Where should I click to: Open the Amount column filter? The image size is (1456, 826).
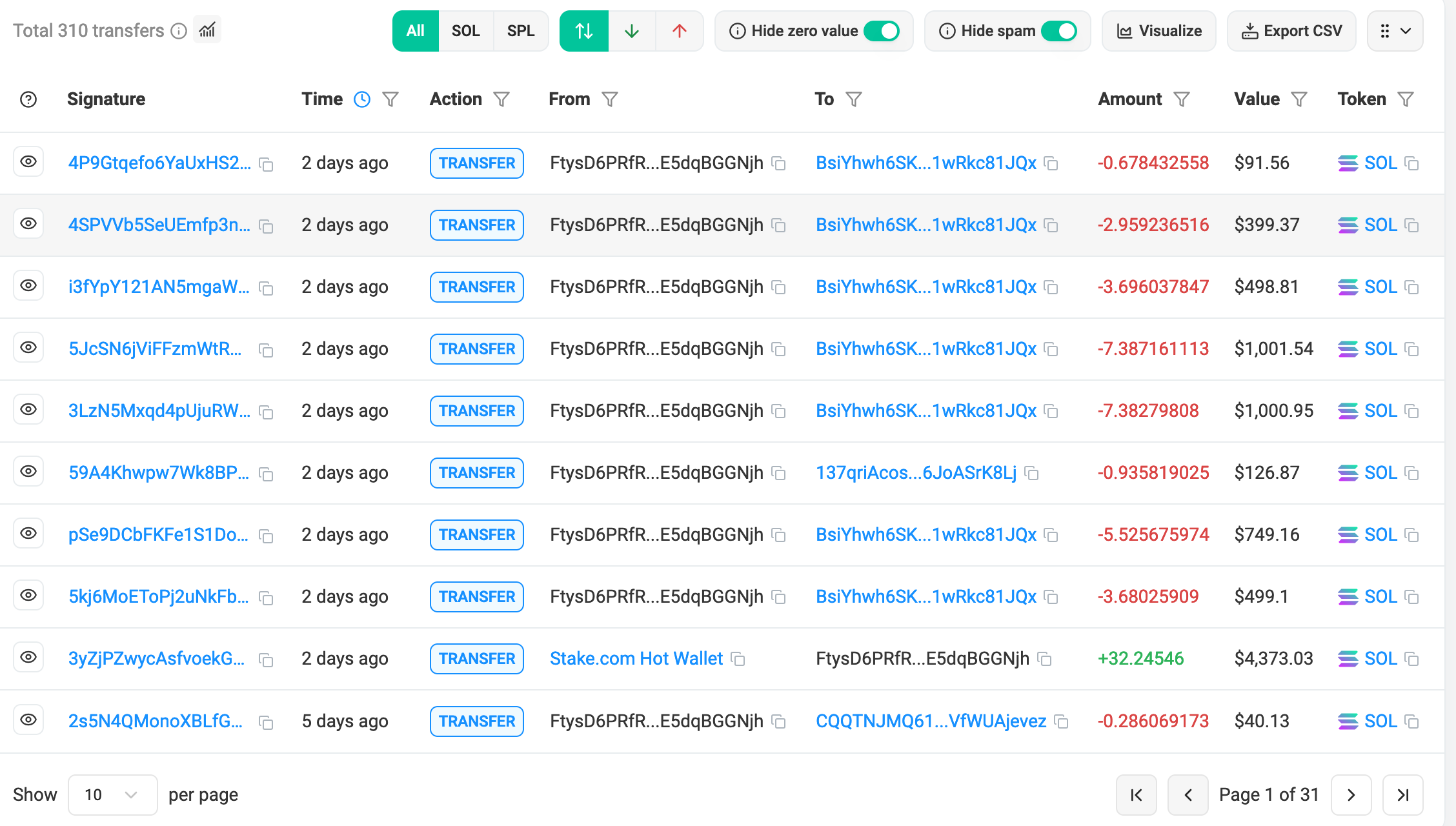pos(1182,99)
